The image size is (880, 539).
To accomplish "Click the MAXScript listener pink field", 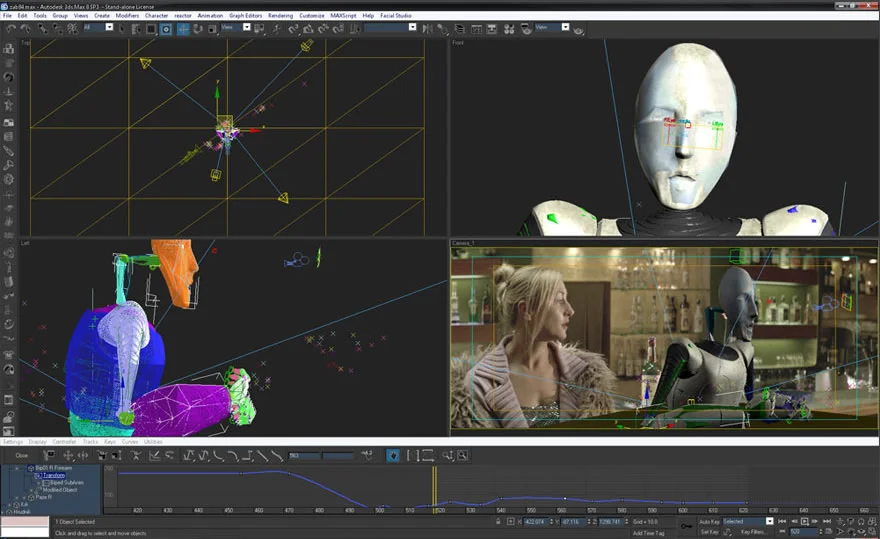I will click(x=25, y=520).
